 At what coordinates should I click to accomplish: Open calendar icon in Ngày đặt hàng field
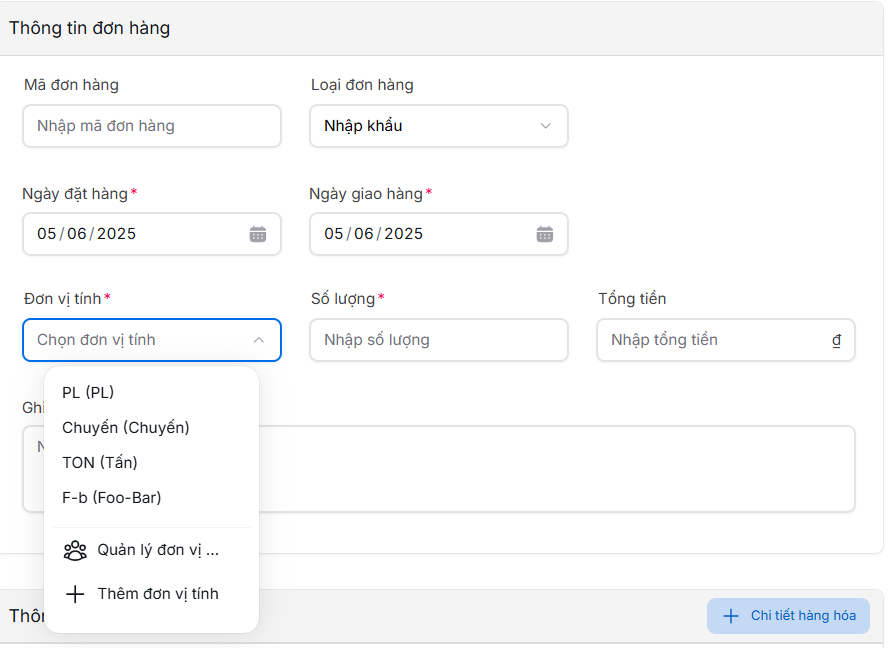[x=258, y=234]
